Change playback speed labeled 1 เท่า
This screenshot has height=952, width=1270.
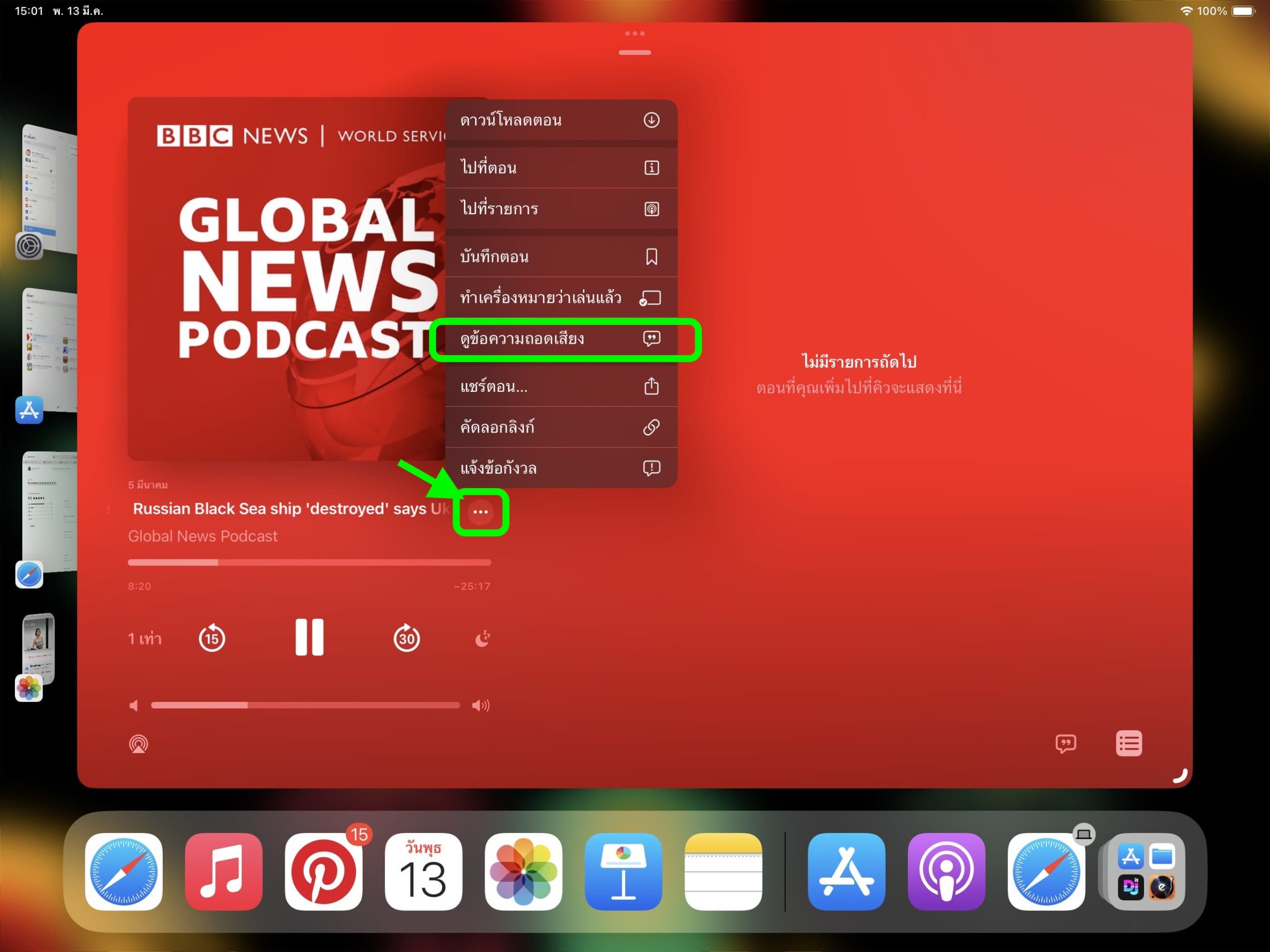pos(145,638)
